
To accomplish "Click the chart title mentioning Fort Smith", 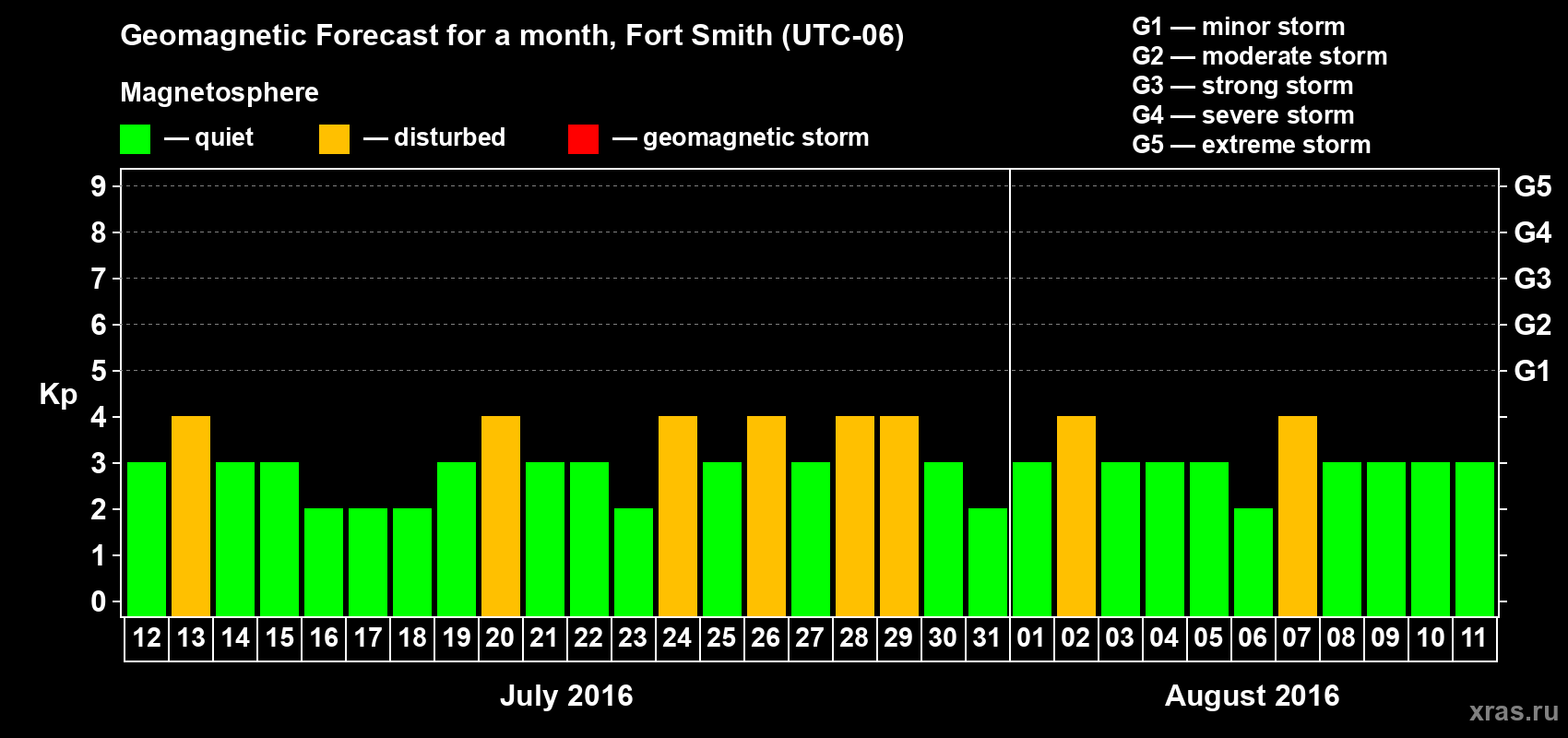I will 512,36.
